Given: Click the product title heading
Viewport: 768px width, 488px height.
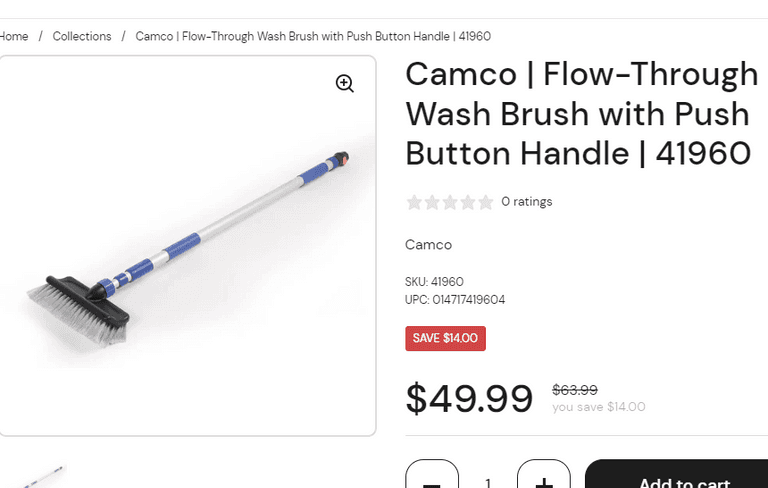Looking at the screenshot, I should point(581,114).
